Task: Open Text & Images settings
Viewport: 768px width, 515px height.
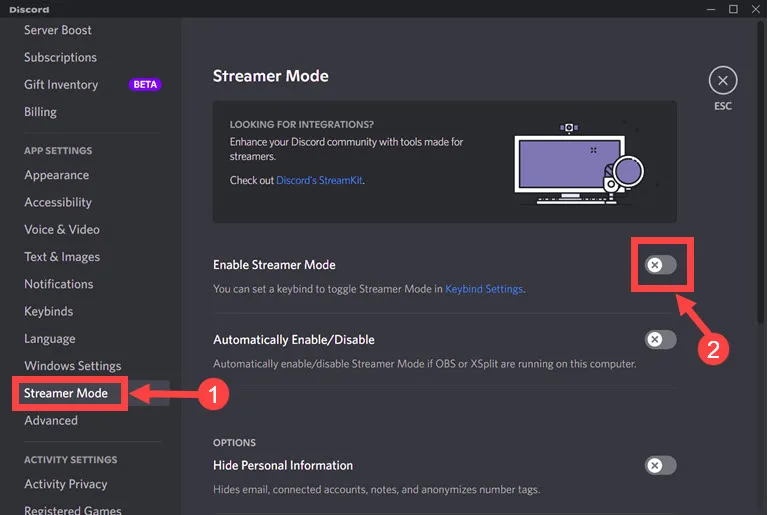Action: pyautogui.click(x=62, y=257)
